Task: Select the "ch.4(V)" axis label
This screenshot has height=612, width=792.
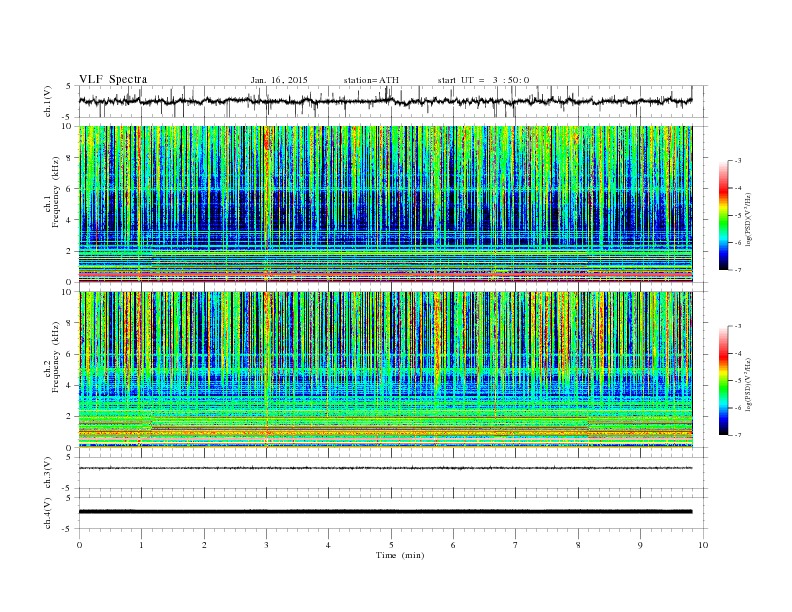Action: [48, 513]
